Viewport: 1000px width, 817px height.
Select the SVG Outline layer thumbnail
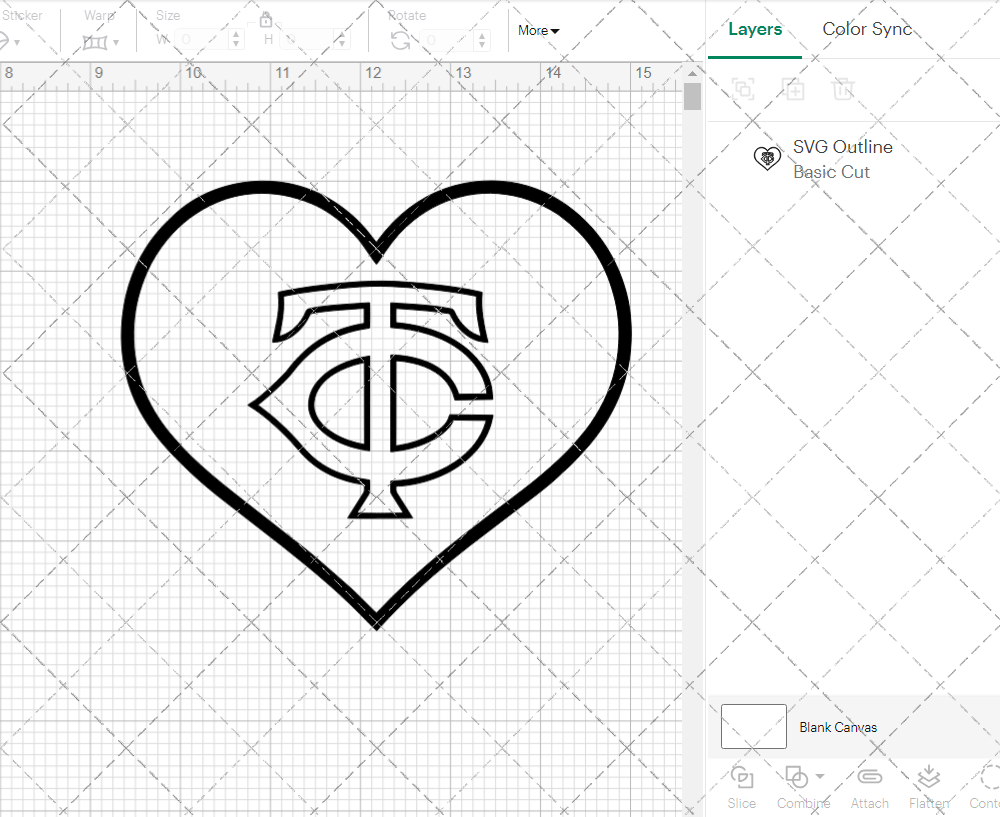coord(767,158)
